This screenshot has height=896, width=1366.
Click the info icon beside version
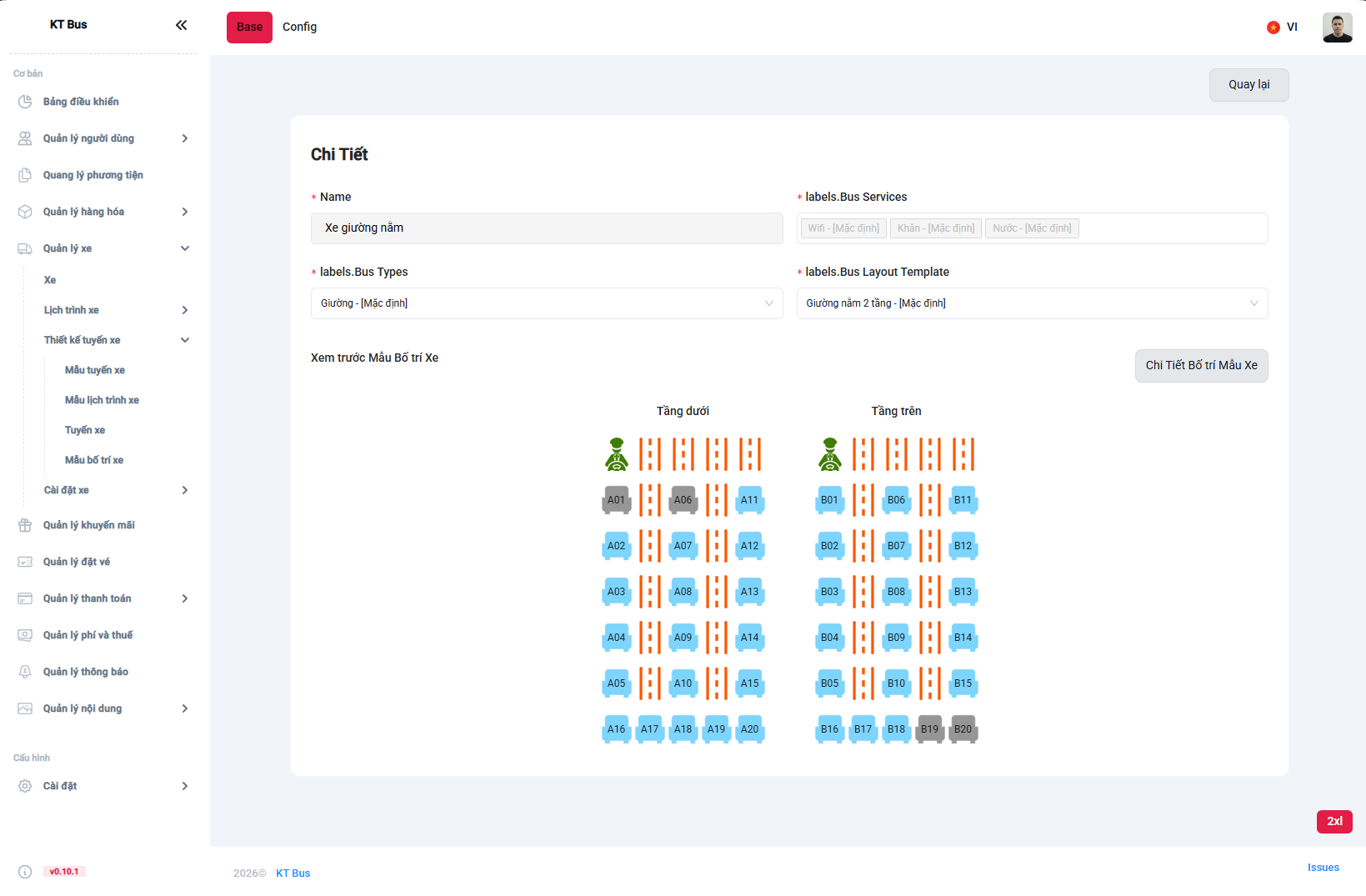[25, 872]
